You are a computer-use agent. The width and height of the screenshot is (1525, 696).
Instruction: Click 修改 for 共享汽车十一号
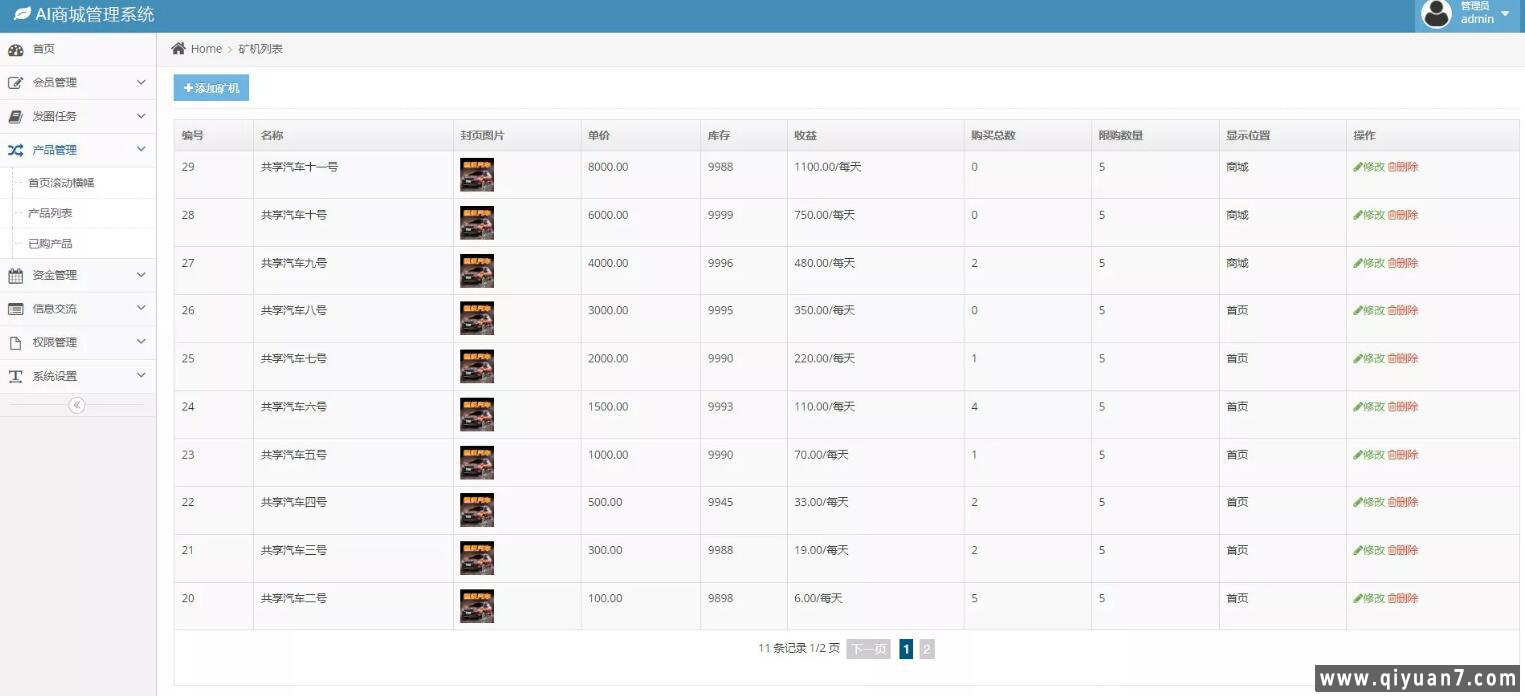point(1369,167)
